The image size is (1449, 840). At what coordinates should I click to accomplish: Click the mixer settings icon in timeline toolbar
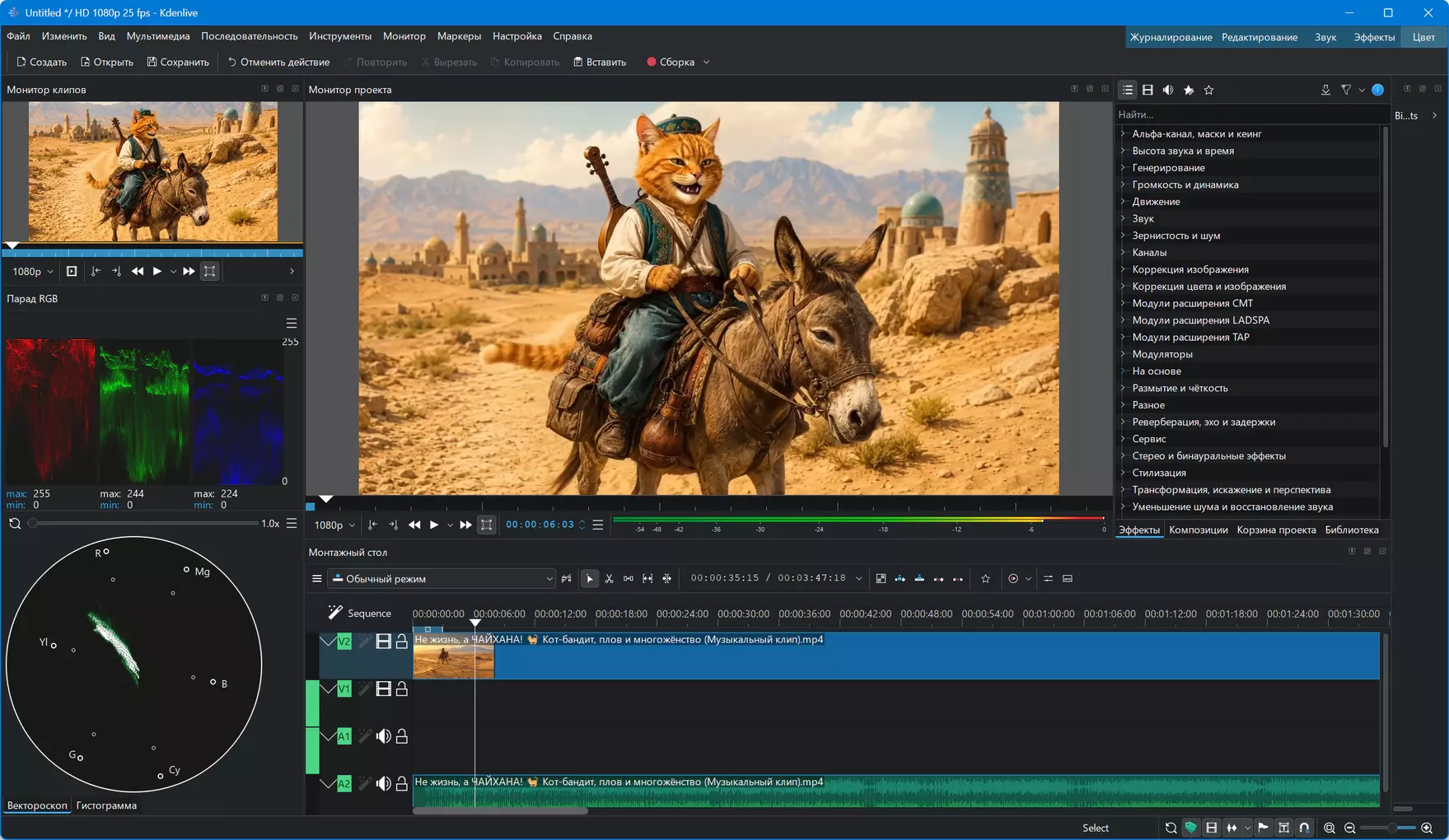point(1048,579)
